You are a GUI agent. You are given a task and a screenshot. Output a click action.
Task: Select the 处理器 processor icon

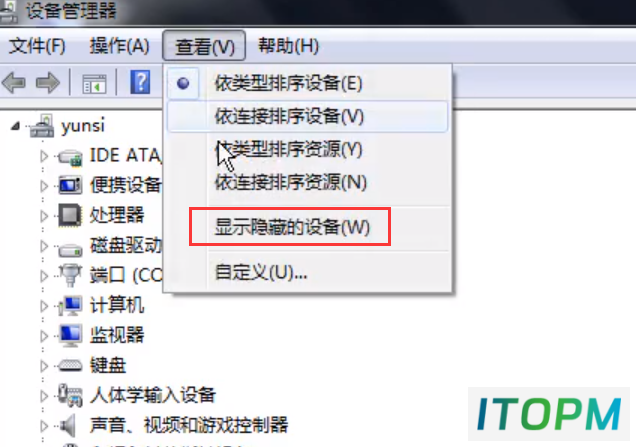pos(70,215)
